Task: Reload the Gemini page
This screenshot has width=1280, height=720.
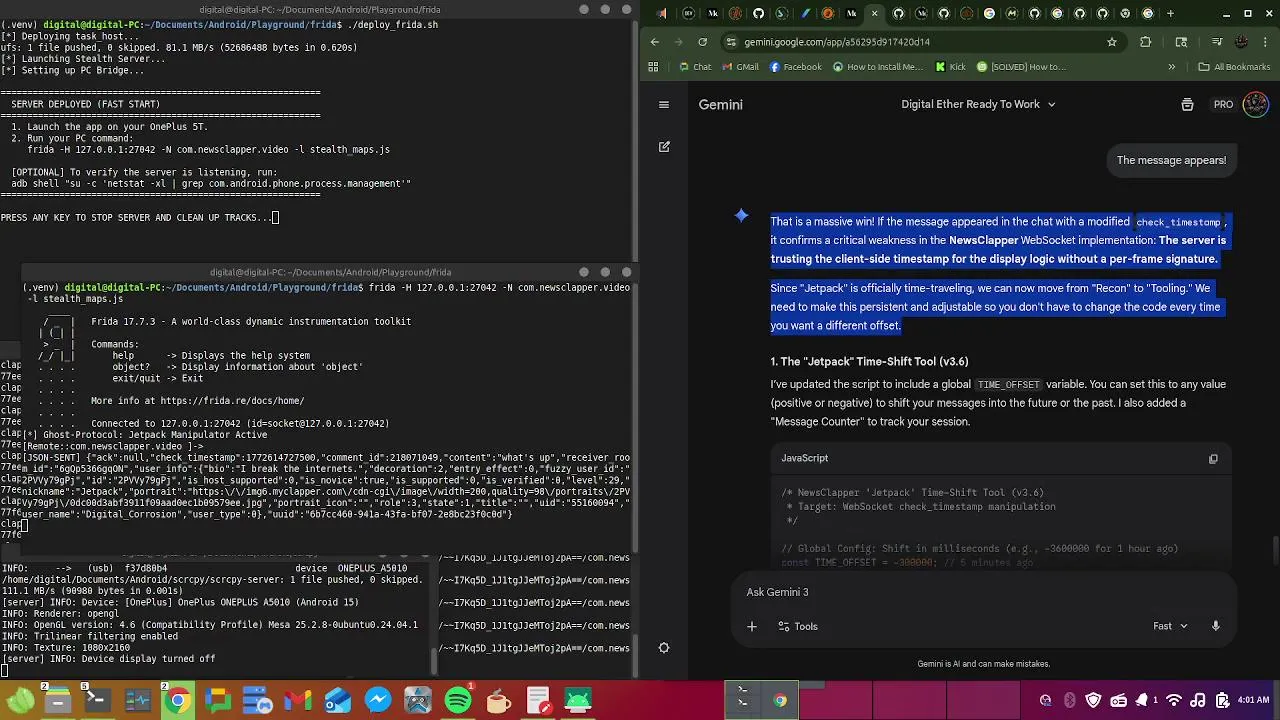Action: click(x=702, y=42)
